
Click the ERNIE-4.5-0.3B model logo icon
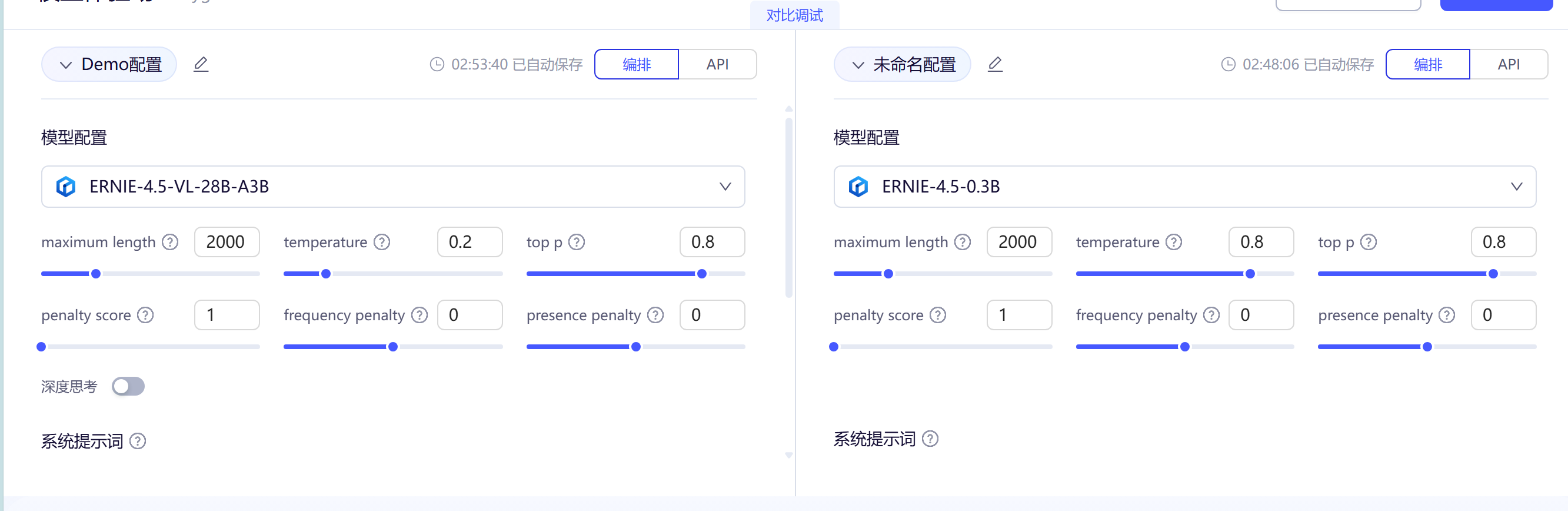(858, 187)
